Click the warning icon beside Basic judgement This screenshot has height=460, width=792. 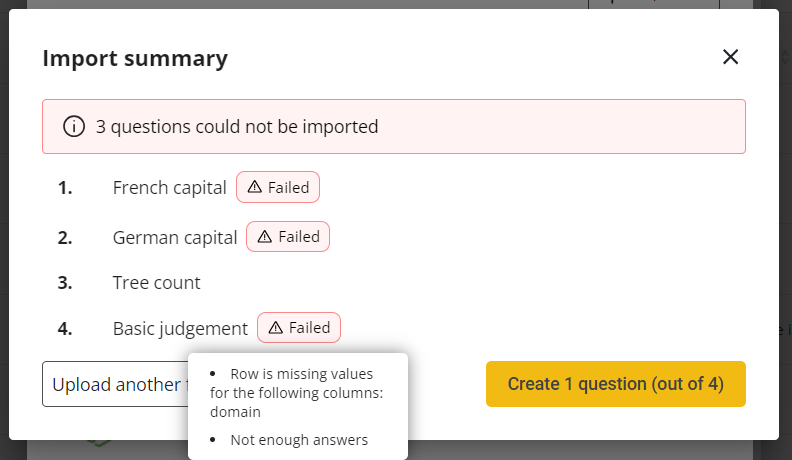click(x=276, y=328)
